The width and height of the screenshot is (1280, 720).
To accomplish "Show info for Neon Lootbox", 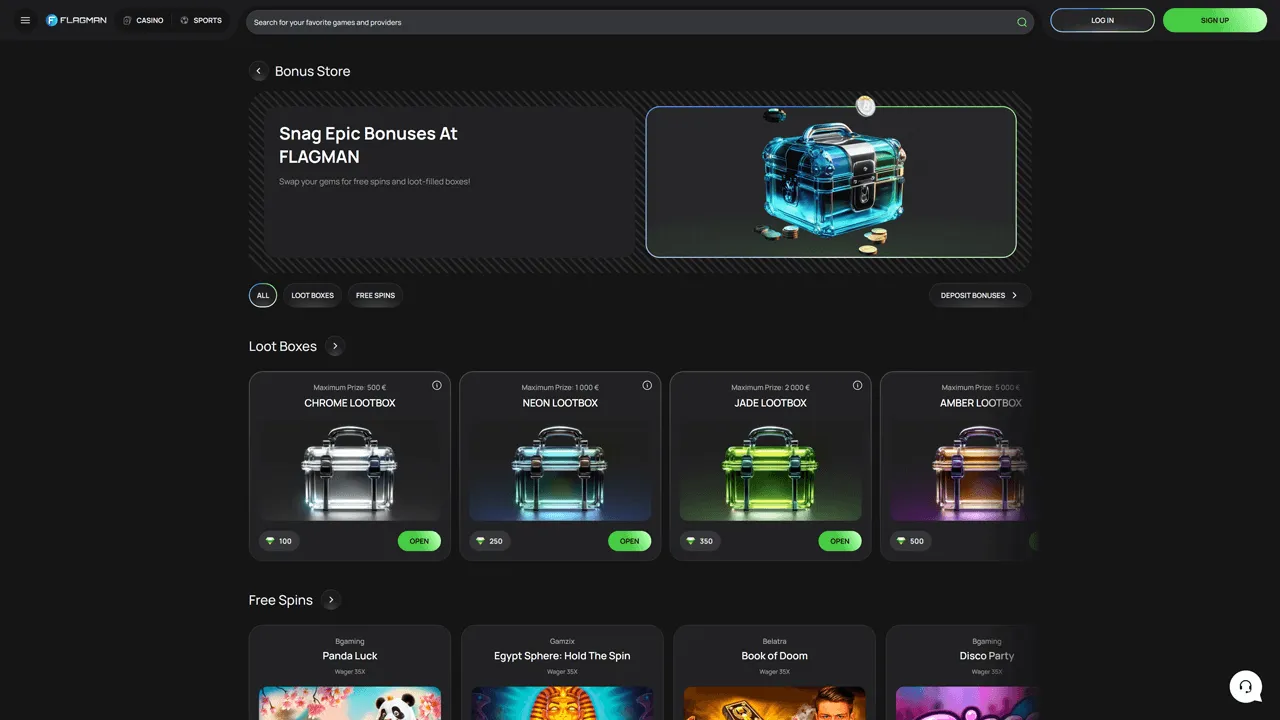I will coord(647,385).
